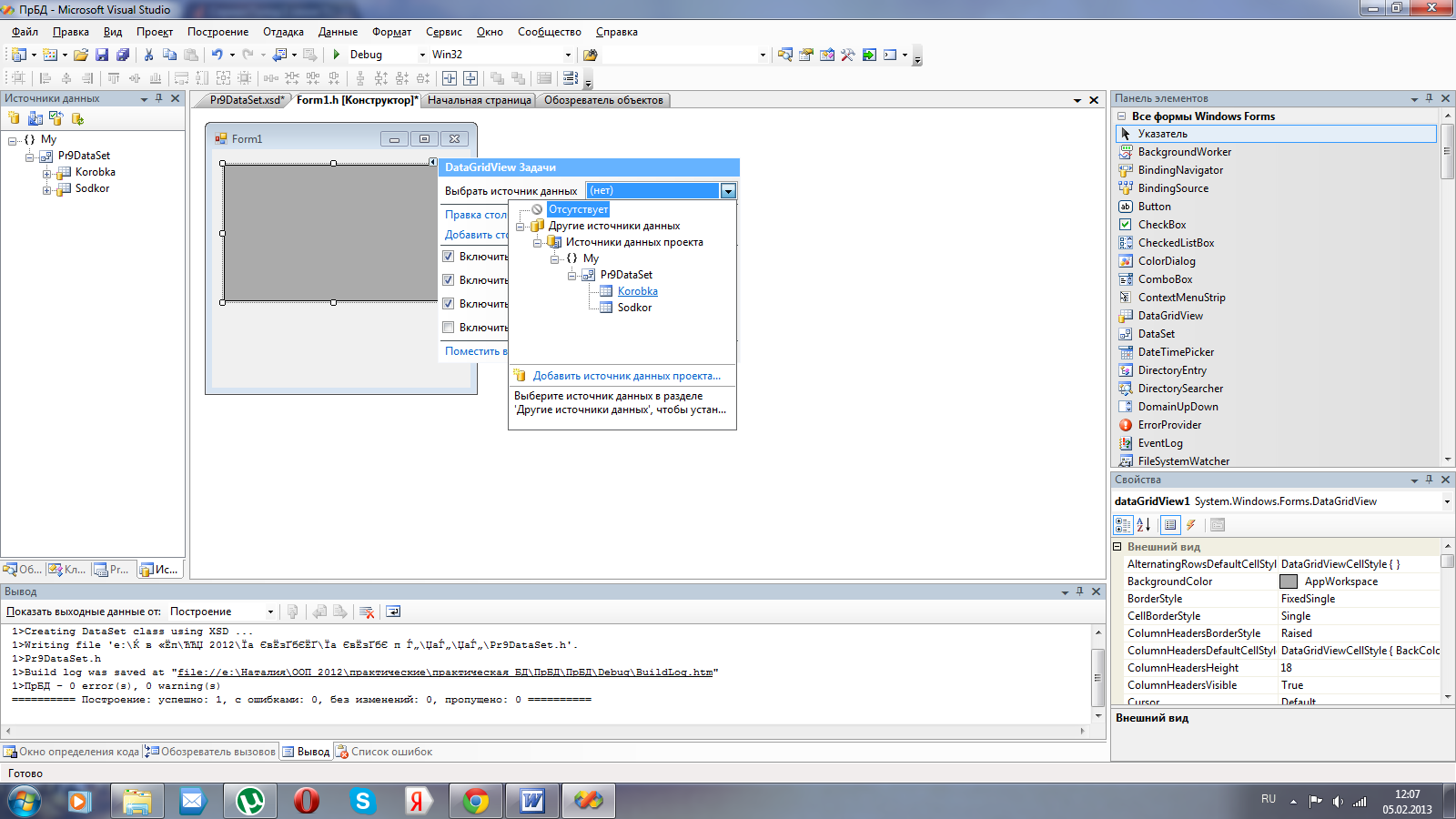Switch to Pr9DataSet.xsd tab
This screenshot has height=819, width=1456.
(x=247, y=100)
